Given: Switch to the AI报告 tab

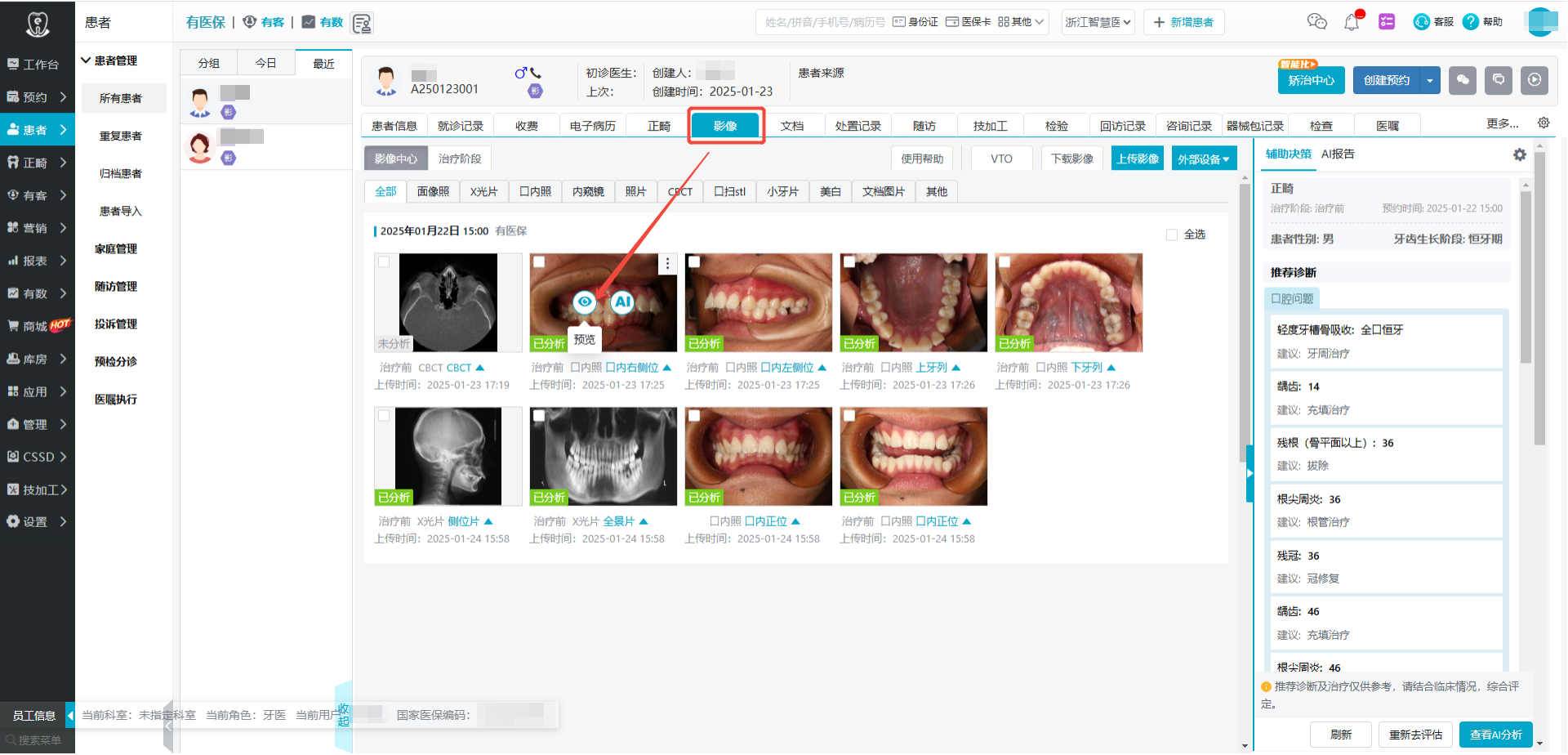Looking at the screenshot, I should pos(1339,154).
